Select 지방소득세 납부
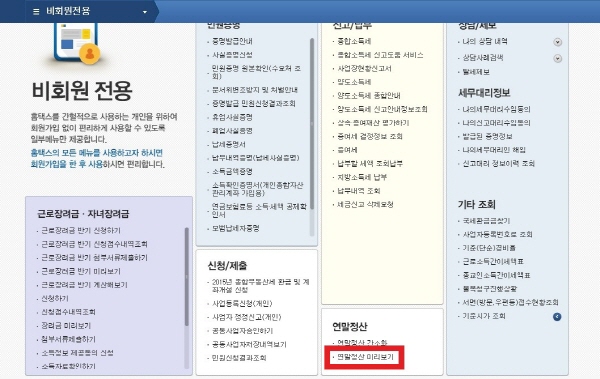Viewport: 600px width, 379px height. 362,177
